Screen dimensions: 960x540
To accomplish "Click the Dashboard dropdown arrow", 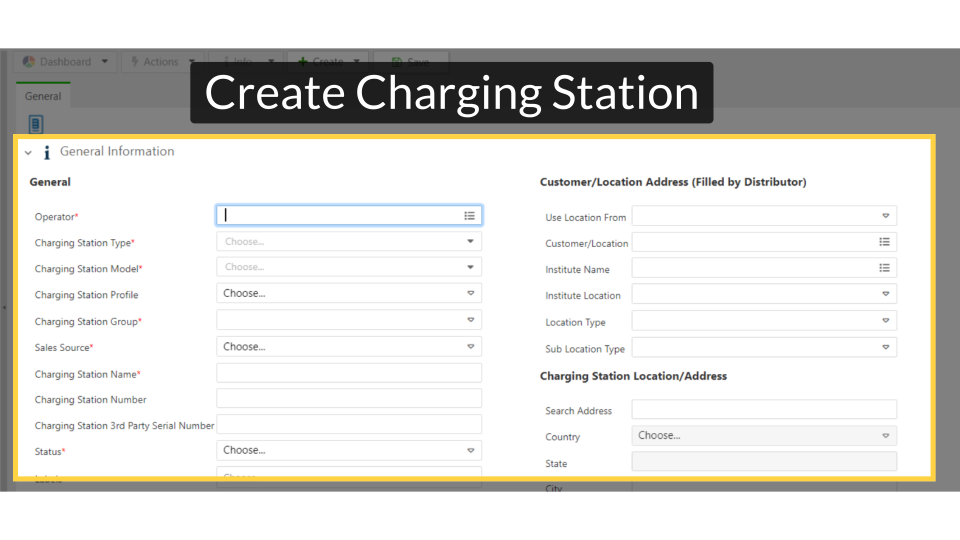I will [x=105, y=62].
